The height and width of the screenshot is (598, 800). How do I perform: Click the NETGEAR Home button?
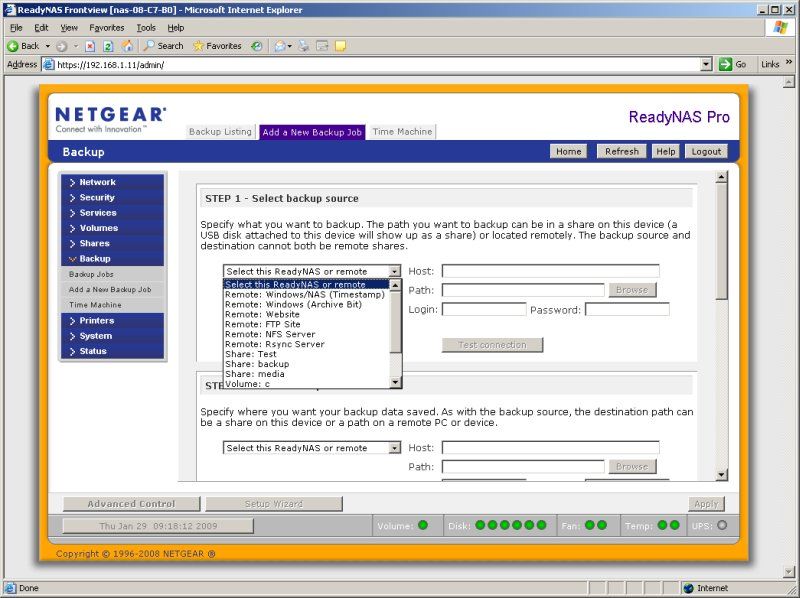pyautogui.click(x=568, y=152)
